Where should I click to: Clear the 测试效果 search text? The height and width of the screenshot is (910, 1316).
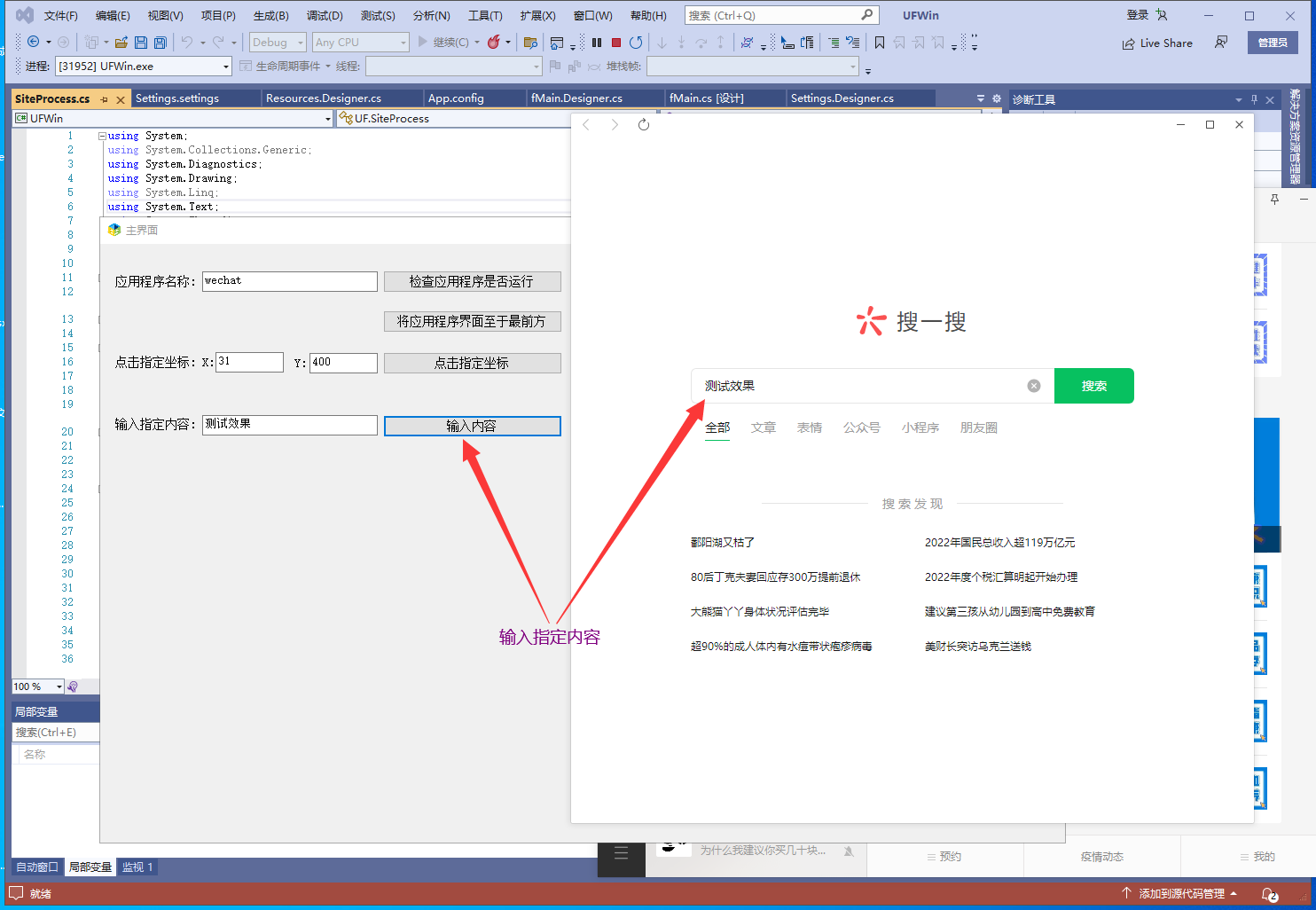[1034, 386]
